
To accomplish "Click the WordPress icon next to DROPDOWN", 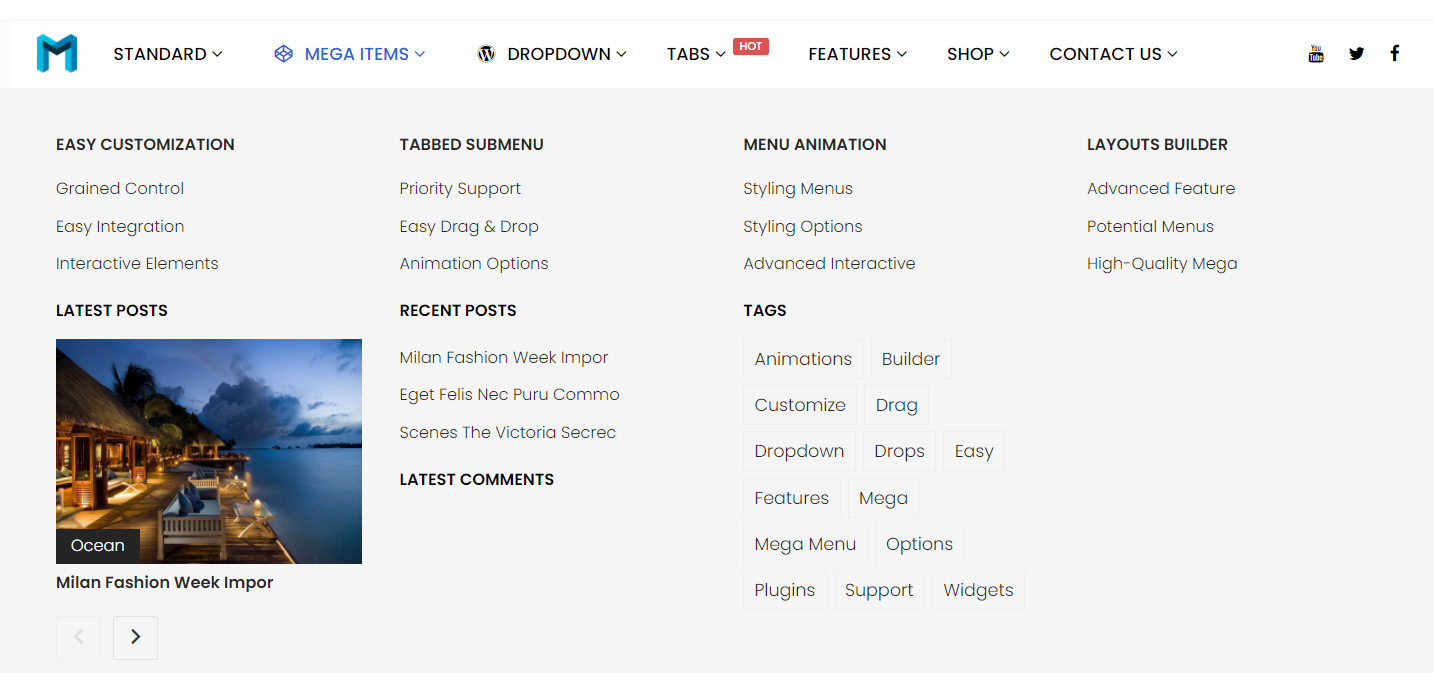I will pyautogui.click(x=486, y=53).
